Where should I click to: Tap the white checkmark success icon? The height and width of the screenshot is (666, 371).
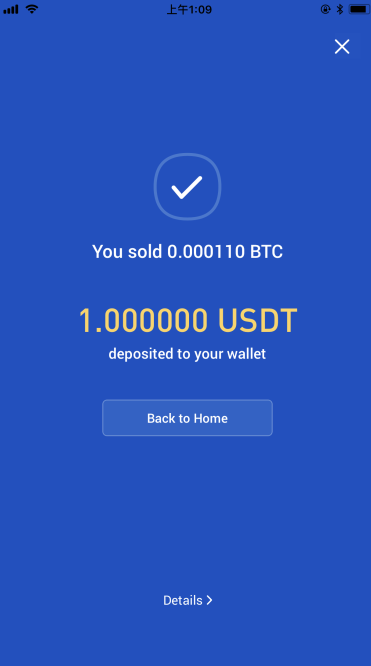point(187,187)
